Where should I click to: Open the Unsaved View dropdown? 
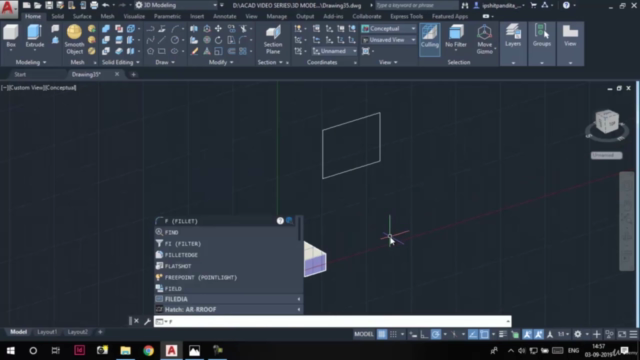[x=389, y=40]
